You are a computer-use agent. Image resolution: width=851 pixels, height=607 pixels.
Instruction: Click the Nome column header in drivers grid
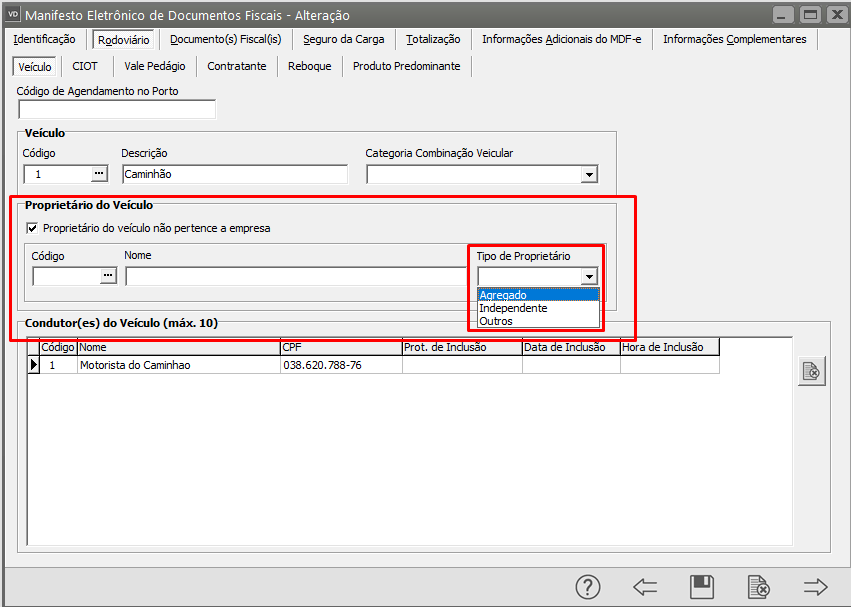(x=179, y=347)
